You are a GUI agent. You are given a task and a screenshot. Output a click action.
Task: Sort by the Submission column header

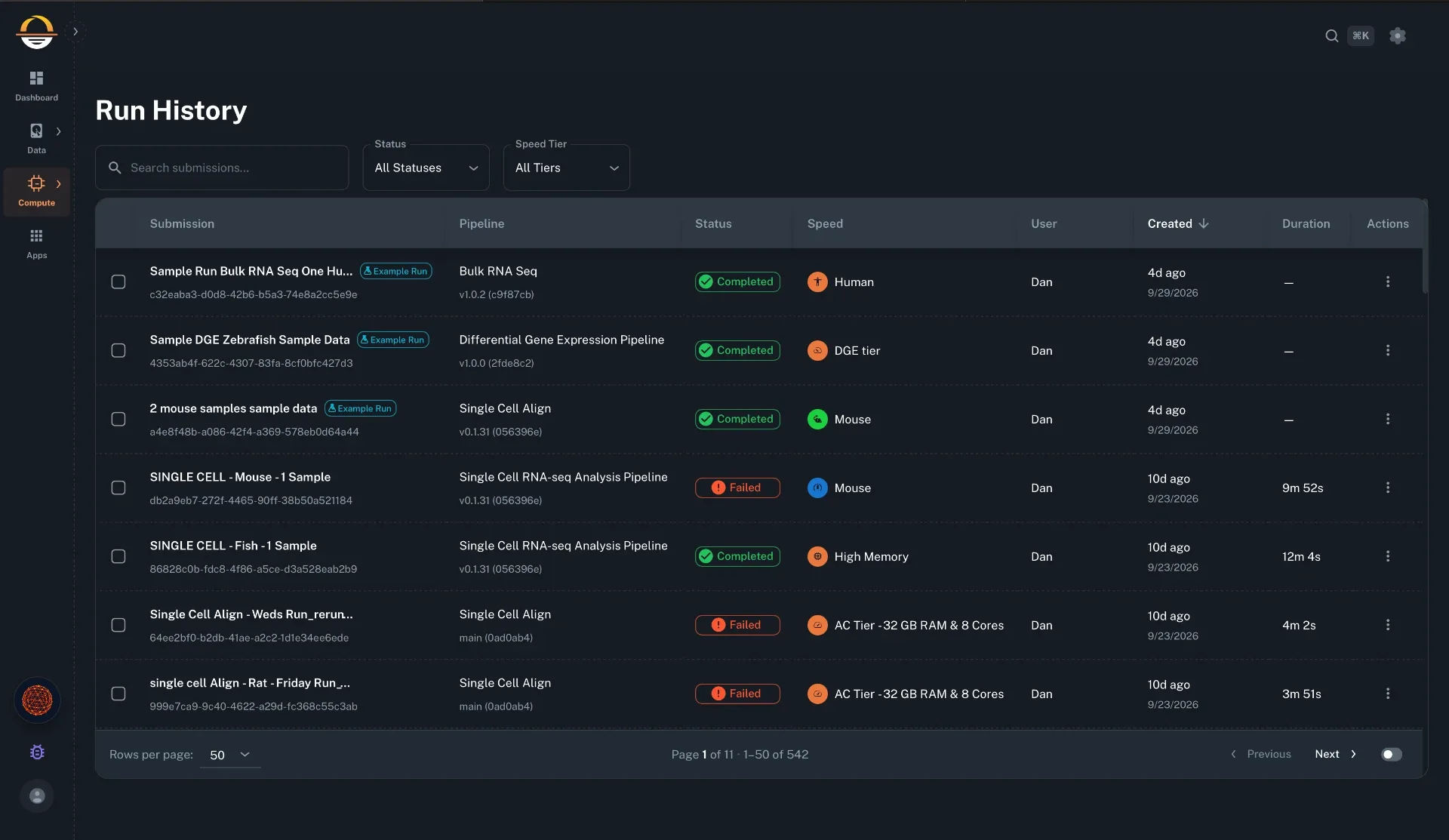[x=182, y=223]
